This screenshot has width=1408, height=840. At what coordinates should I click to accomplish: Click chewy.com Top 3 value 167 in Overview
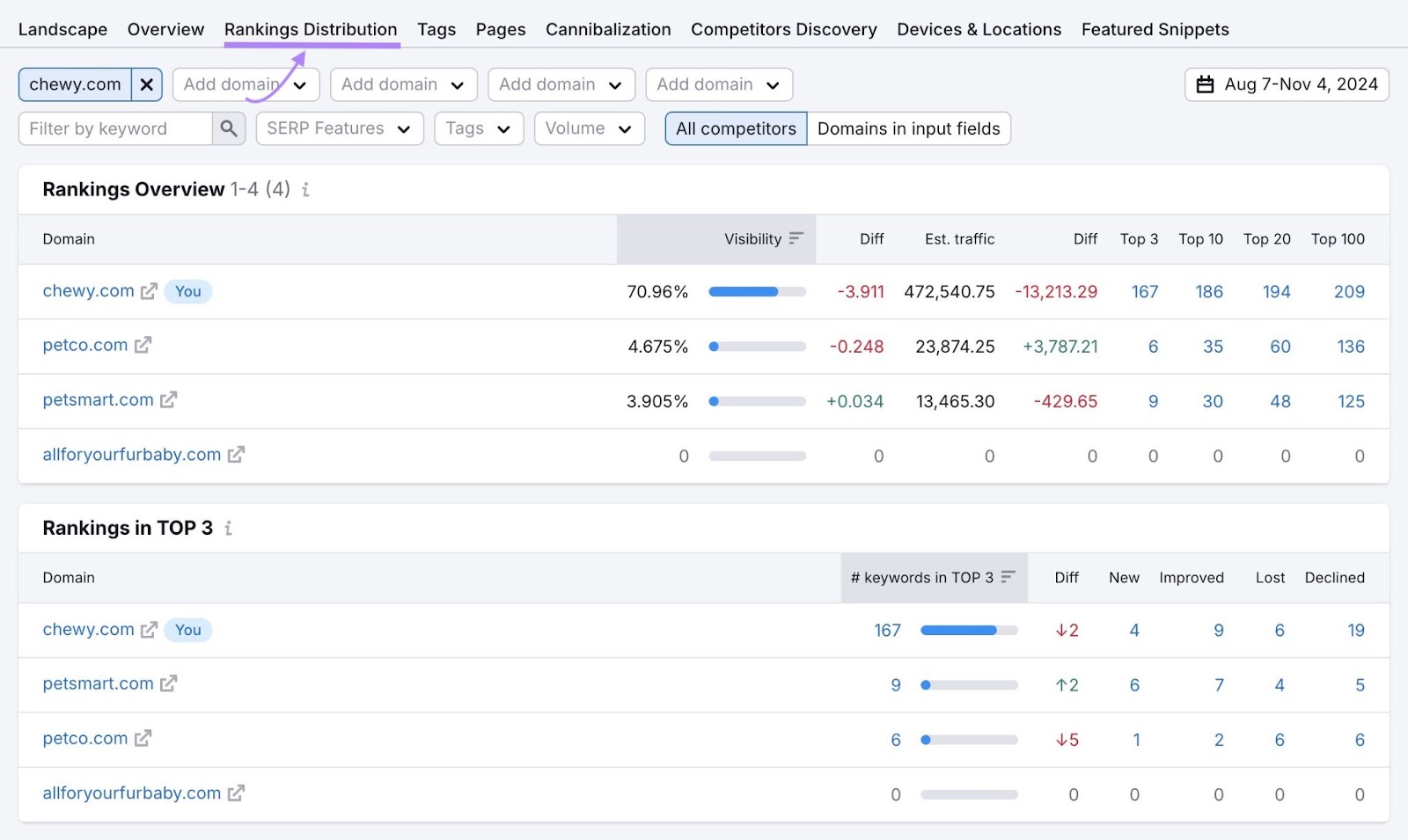1145,292
